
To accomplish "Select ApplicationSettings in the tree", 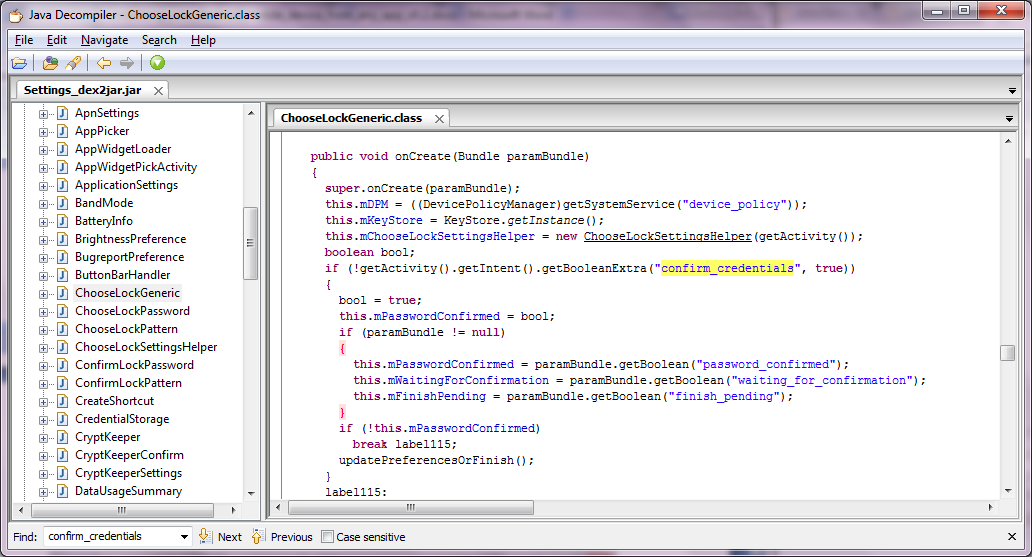I will click(126, 185).
